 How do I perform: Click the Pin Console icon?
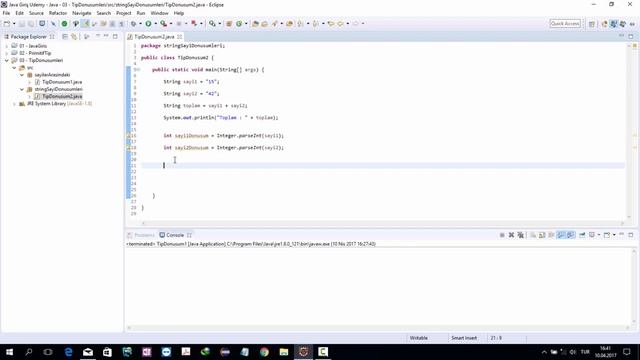(582, 235)
